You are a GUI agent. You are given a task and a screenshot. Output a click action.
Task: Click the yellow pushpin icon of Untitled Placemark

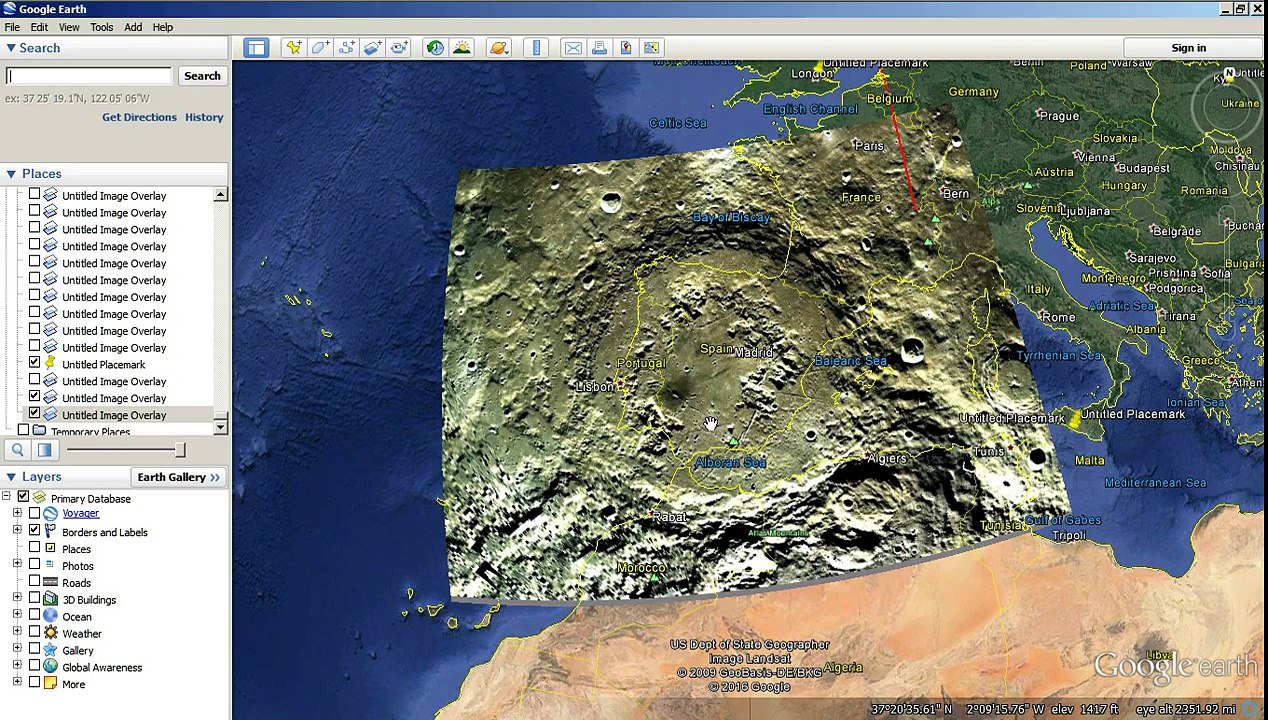(50, 364)
